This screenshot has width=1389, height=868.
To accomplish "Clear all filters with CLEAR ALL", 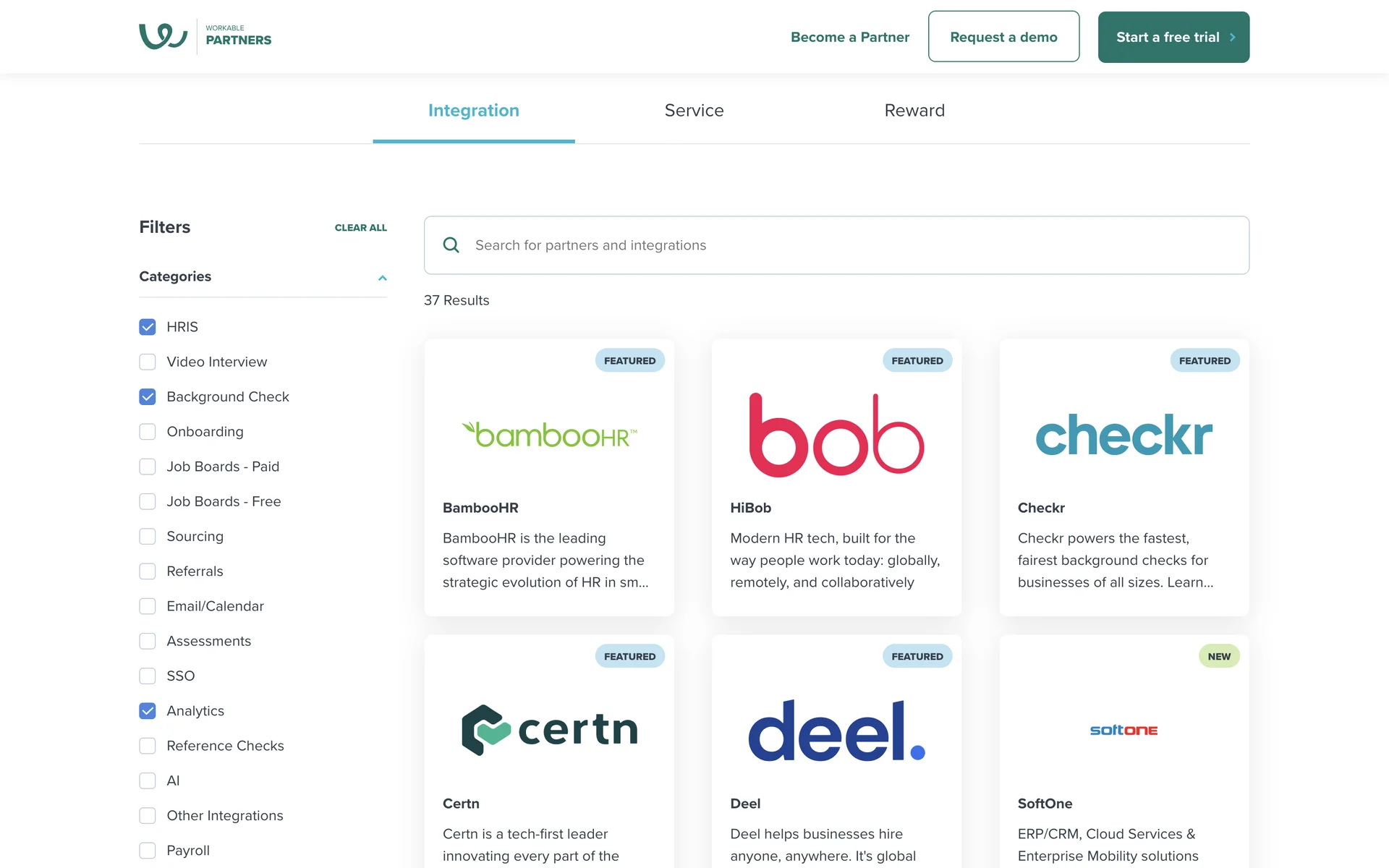I will click(x=360, y=228).
